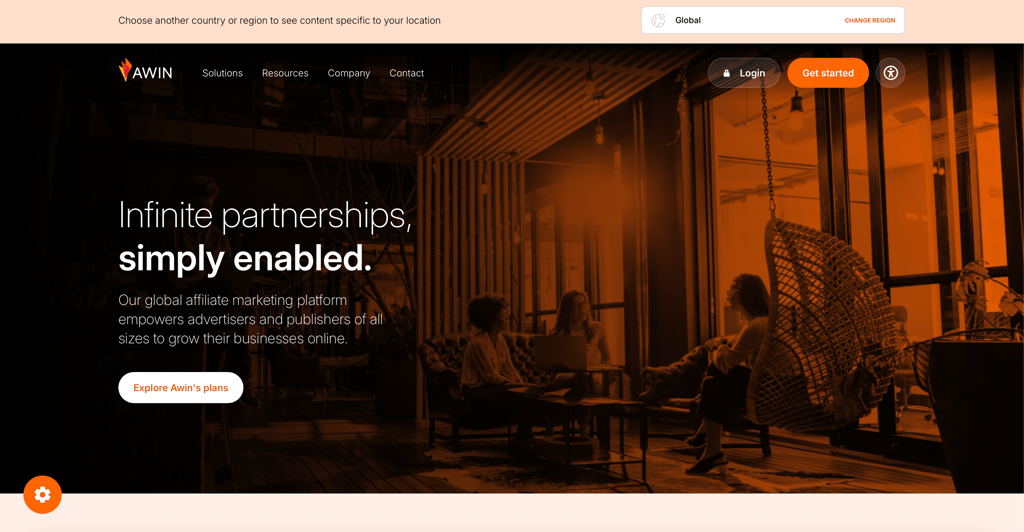The height and width of the screenshot is (532, 1024).
Task: Click the 'Infinite partnerships,' headline
Action: [x=265, y=216]
